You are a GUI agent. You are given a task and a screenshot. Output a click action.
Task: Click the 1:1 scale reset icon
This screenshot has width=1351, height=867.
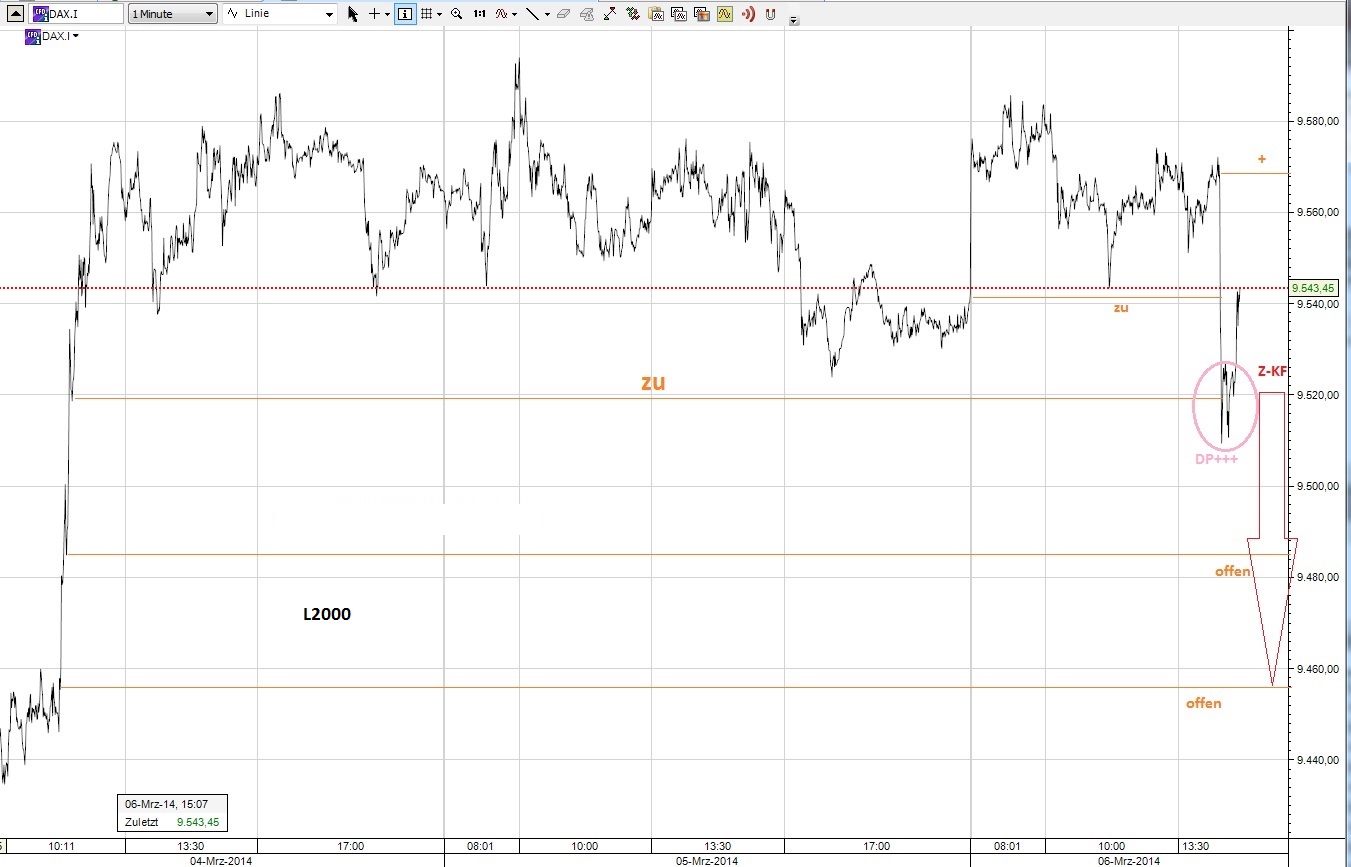[479, 14]
